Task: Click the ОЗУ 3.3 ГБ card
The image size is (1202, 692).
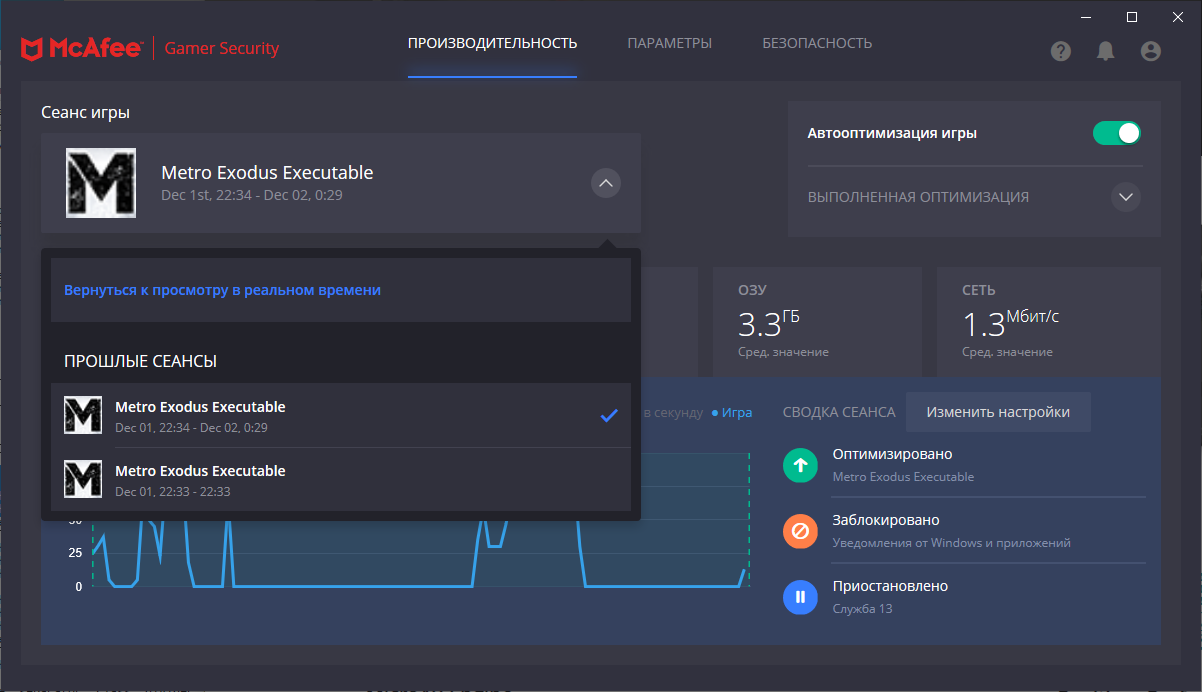Action: coord(817,322)
